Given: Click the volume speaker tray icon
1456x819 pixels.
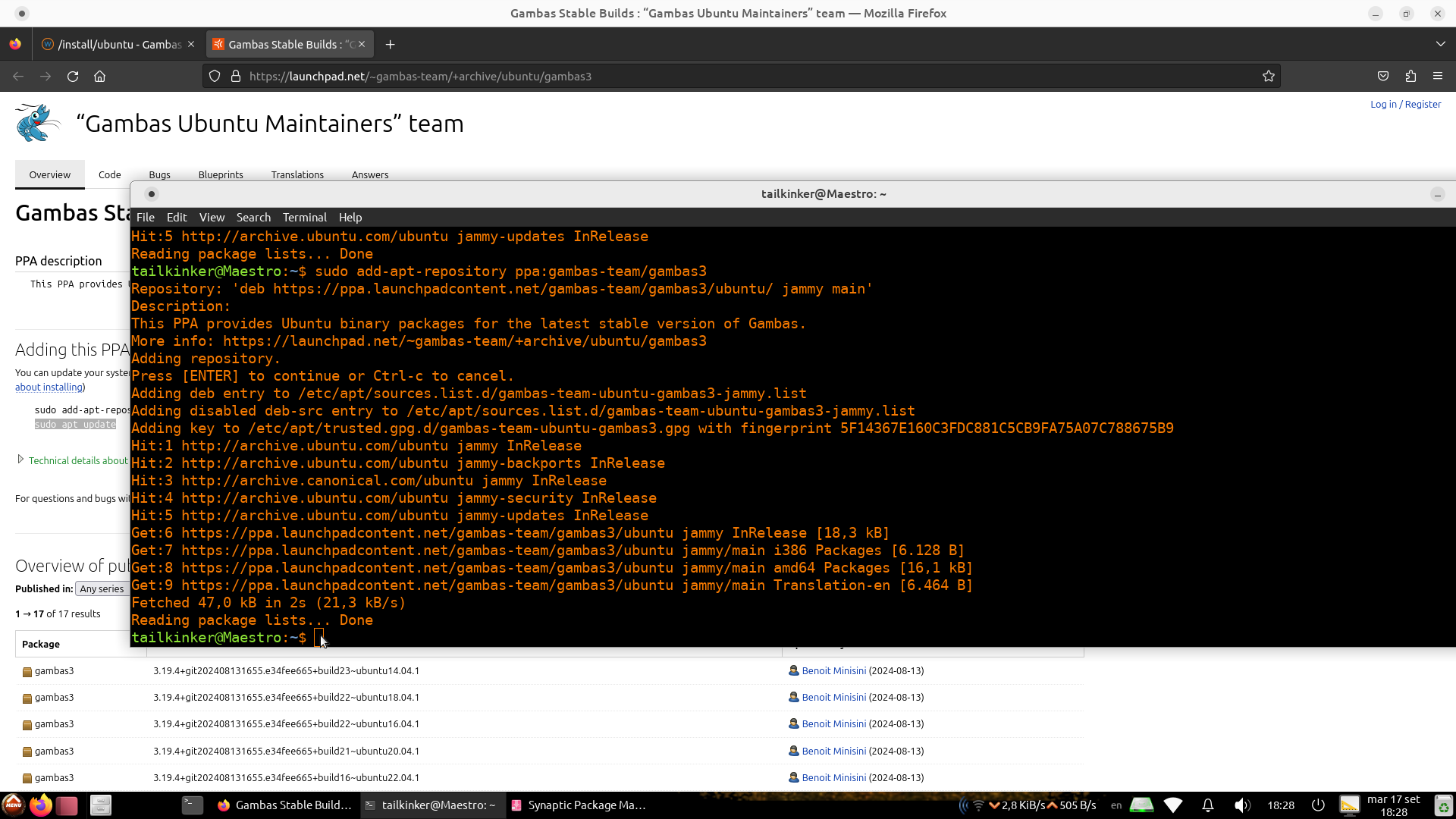Looking at the screenshot, I should tap(1241, 805).
